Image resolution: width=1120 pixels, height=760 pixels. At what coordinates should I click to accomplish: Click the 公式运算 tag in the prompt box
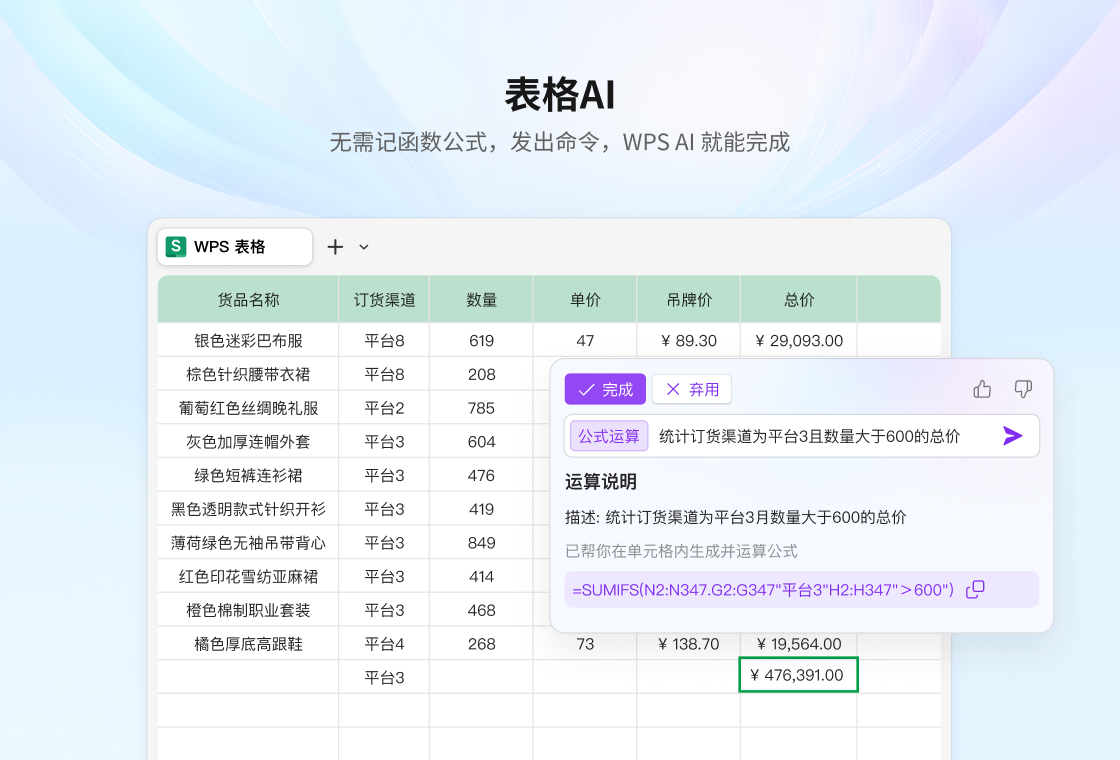pos(608,435)
